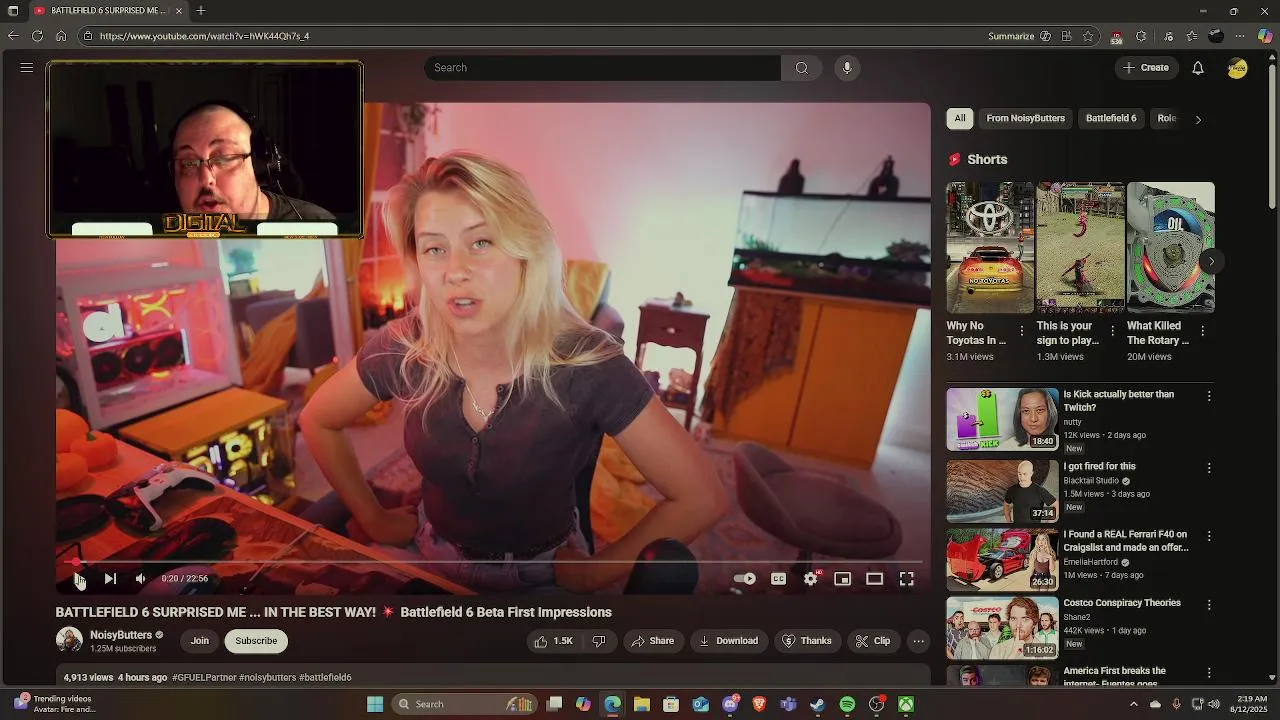The image size is (1280, 720).
Task: Open Steam from the taskbar
Action: (x=818, y=704)
